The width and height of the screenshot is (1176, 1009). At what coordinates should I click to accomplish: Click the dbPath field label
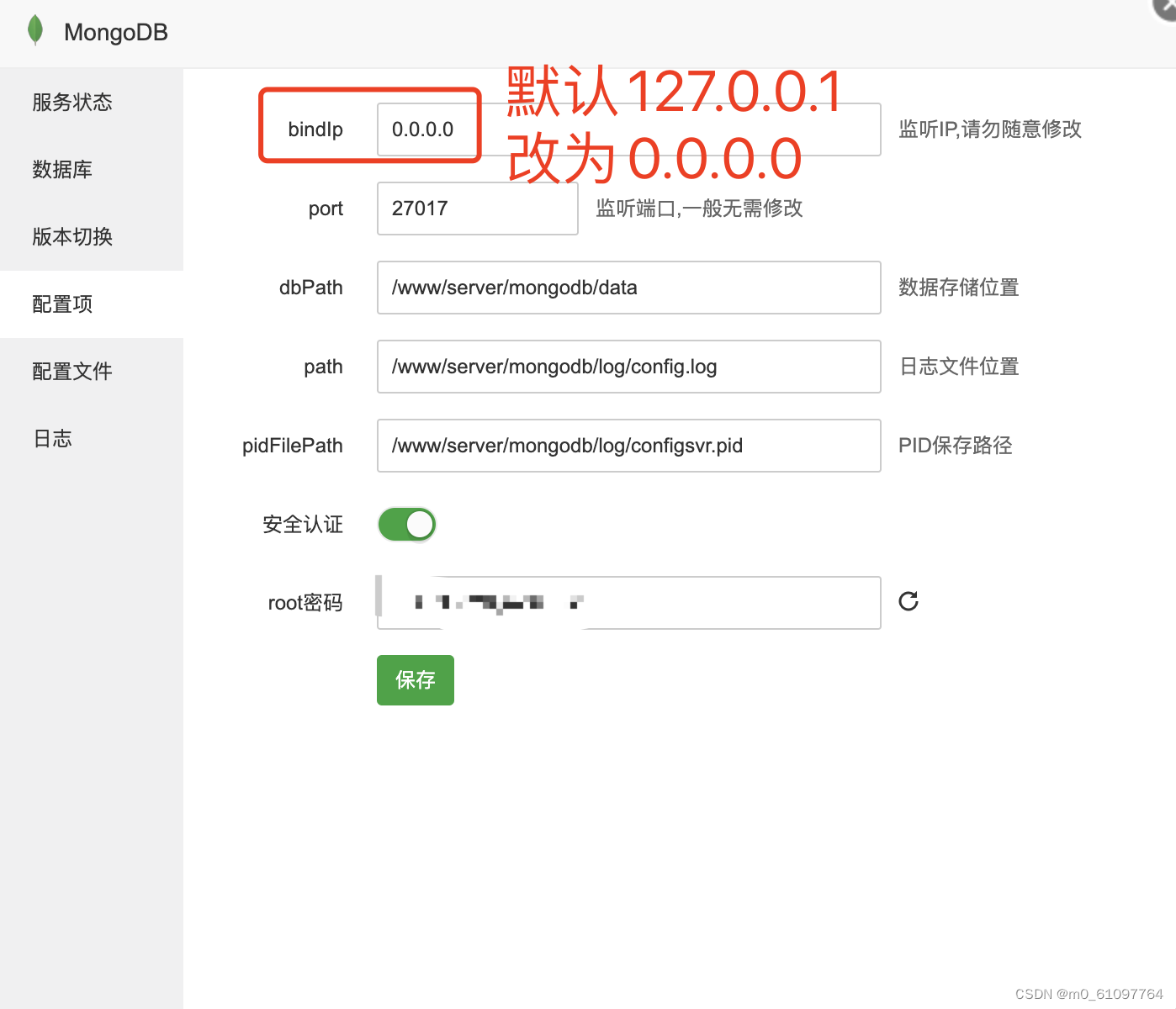click(311, 288)
